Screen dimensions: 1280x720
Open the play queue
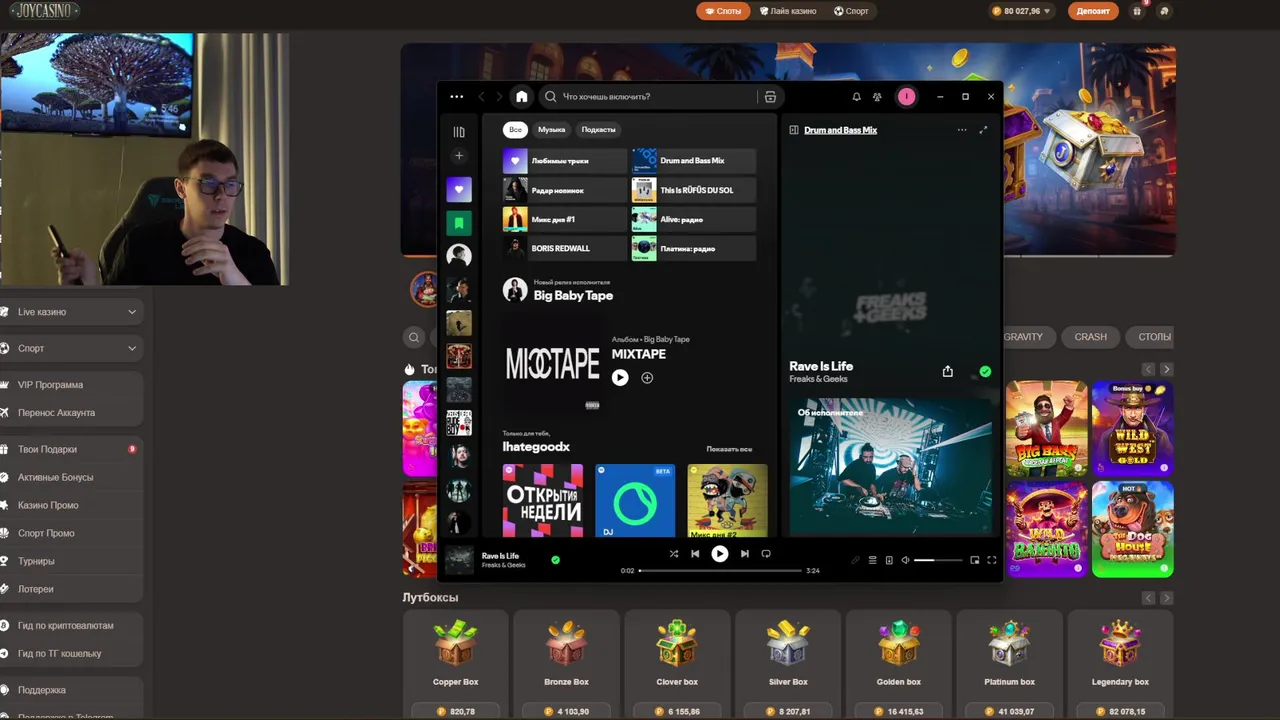[872, 560]
